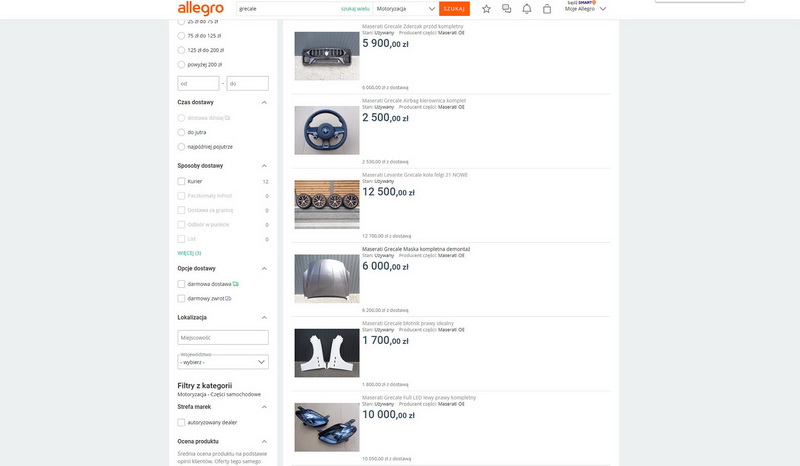Open the Województwo dropdown
Viewport: 800px width, 466px height.
pos(223,362)
